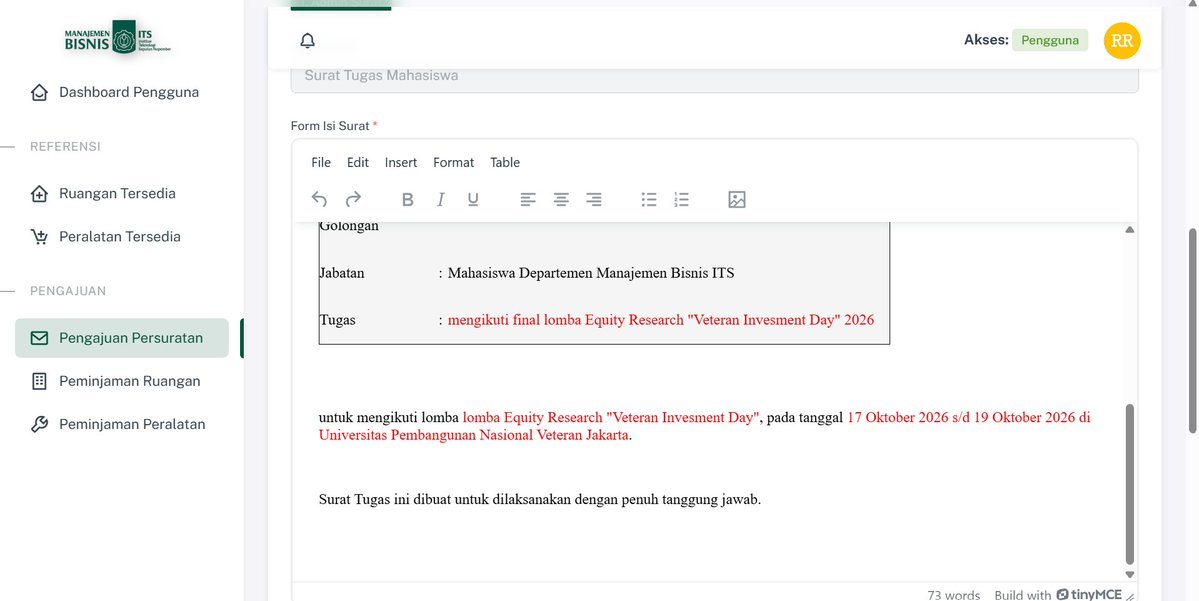Viewport: 1199px width, 601px height.
Task: Click the editor vertical scrollbar thumb
Action: click(1129, 485)
